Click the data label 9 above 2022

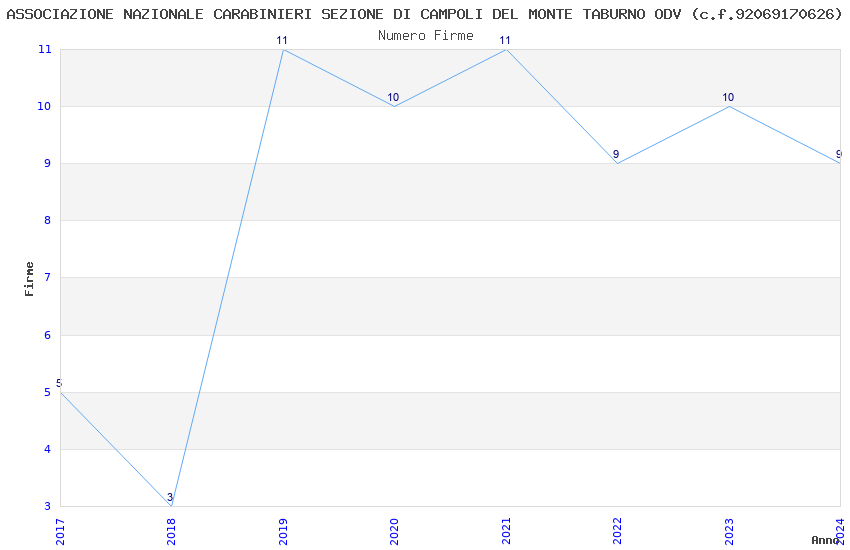[x=616, y=154]
